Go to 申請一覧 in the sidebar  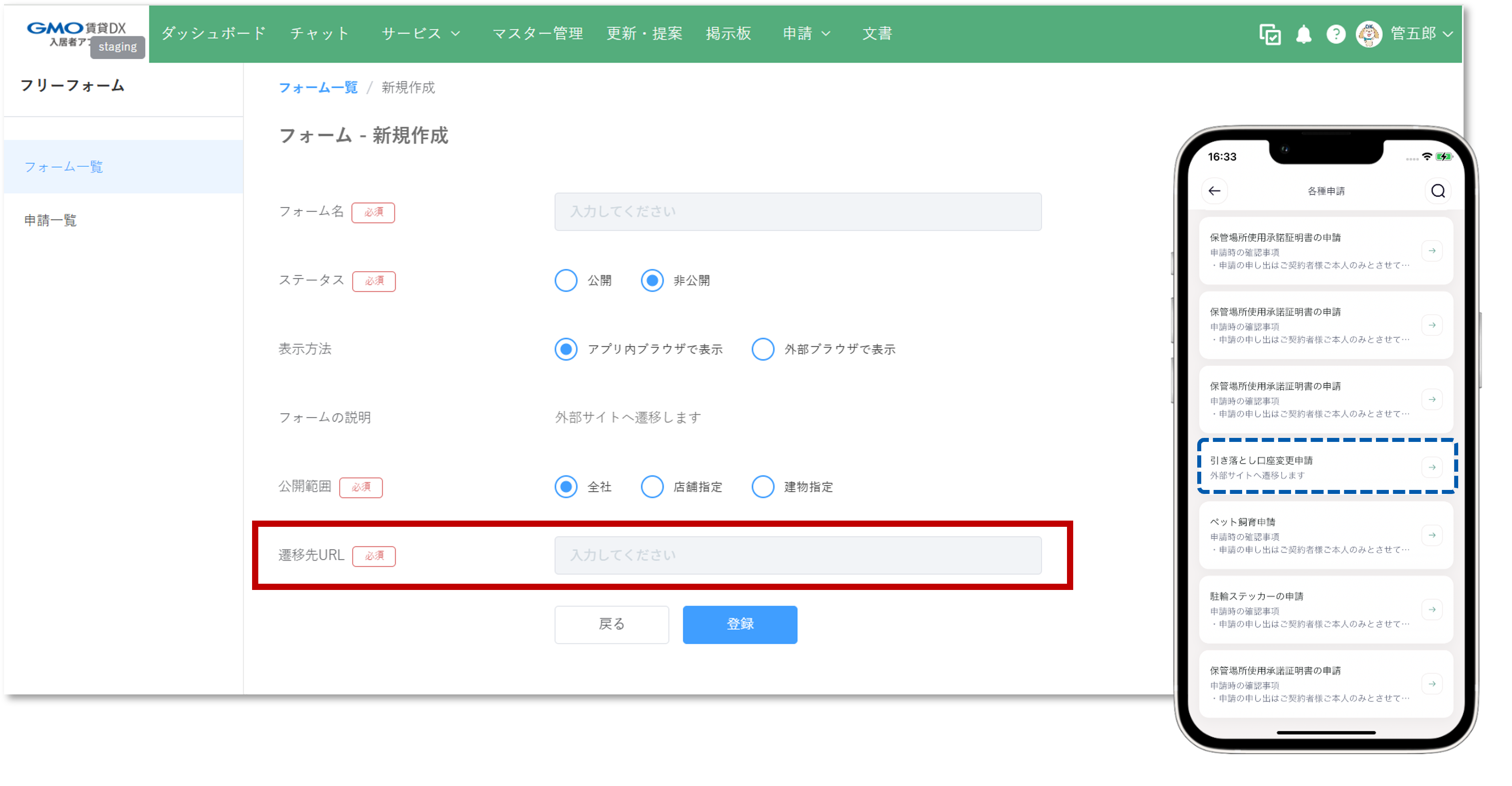51,220
